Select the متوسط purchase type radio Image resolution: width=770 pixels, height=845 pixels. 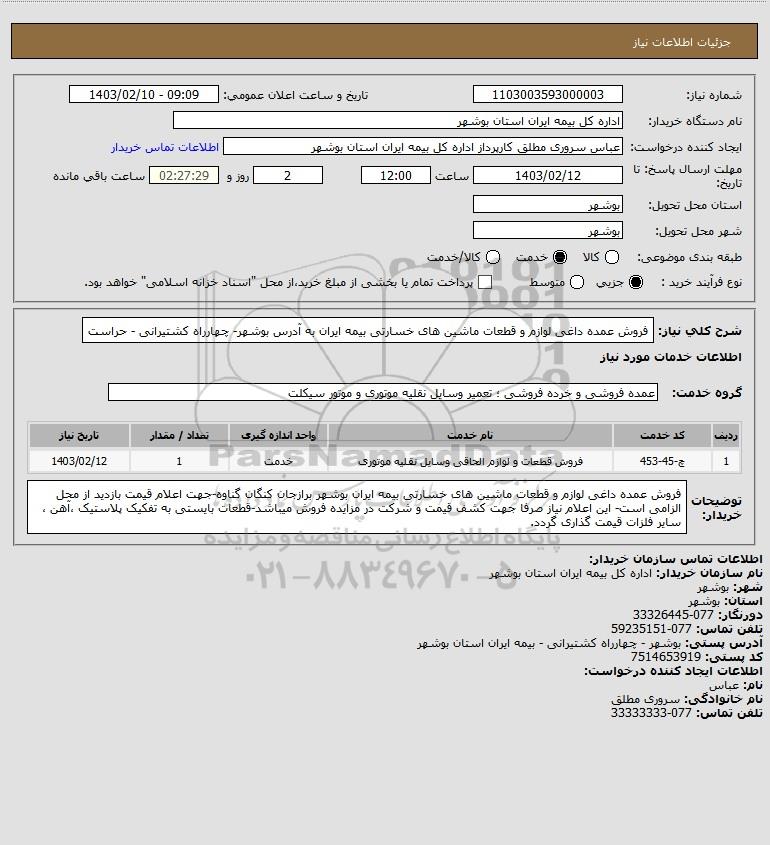(577, 282)
